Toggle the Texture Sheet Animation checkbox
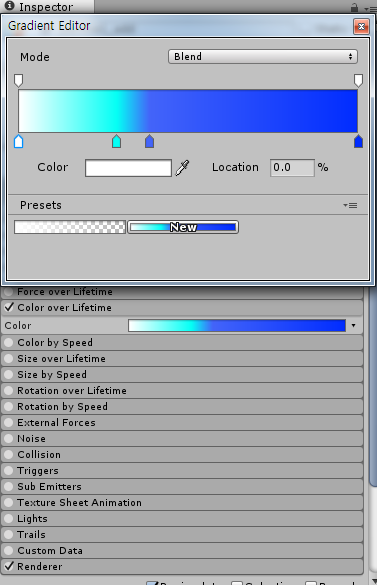 (x=9, y=503)
